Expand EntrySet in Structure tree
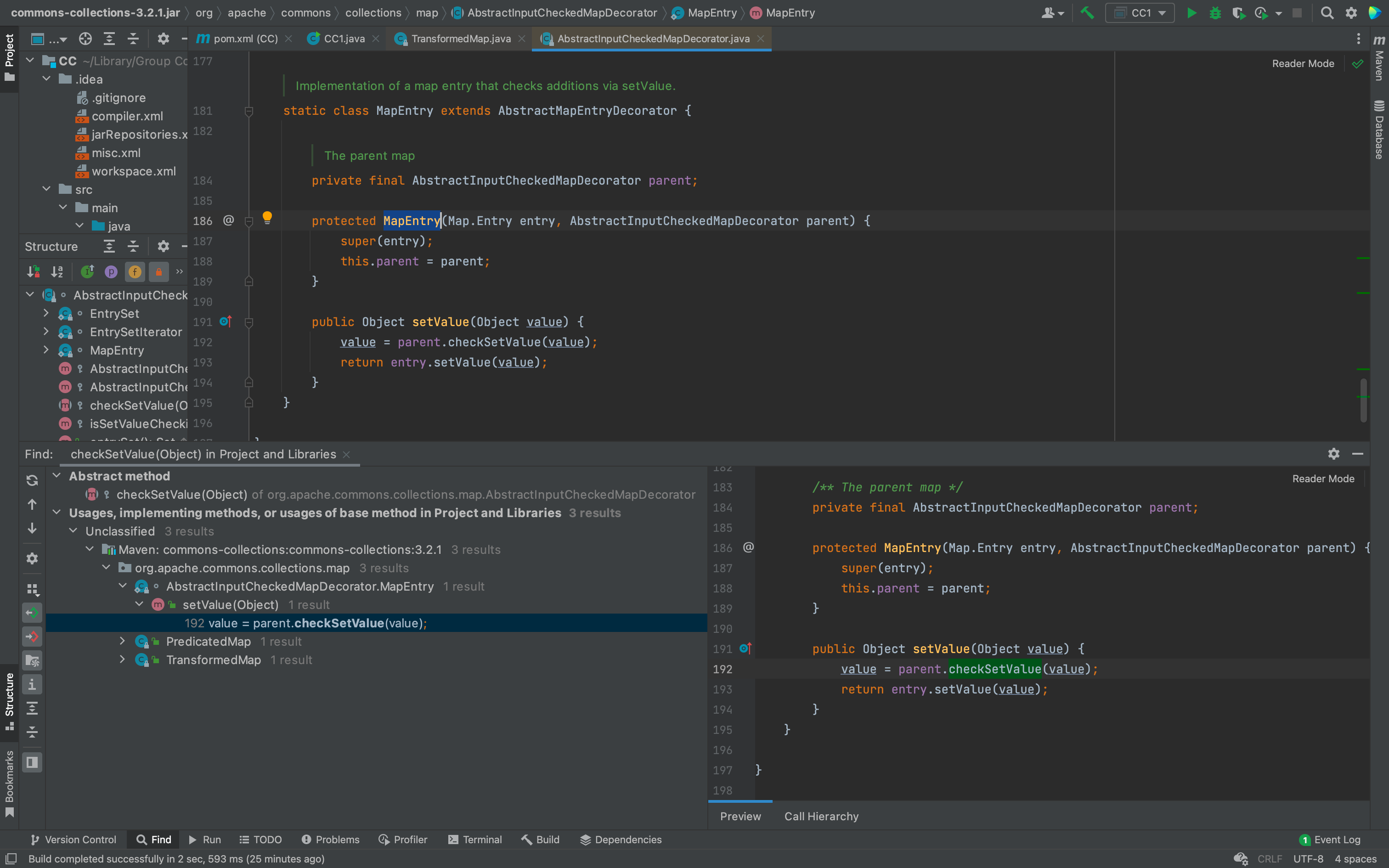This screenshot has width=1389, height=868. click(x=46, y=313)
